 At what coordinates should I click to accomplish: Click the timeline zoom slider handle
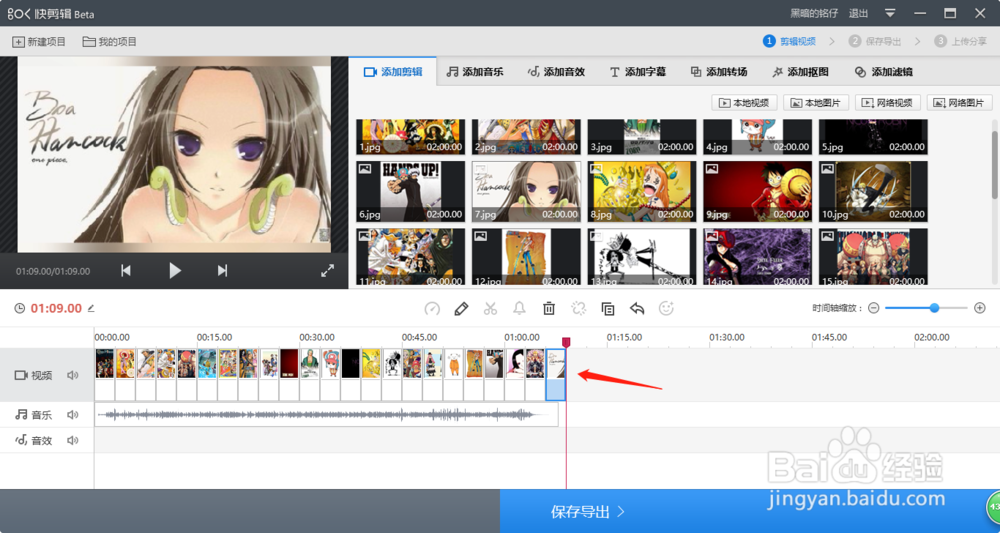coord(934,308)
